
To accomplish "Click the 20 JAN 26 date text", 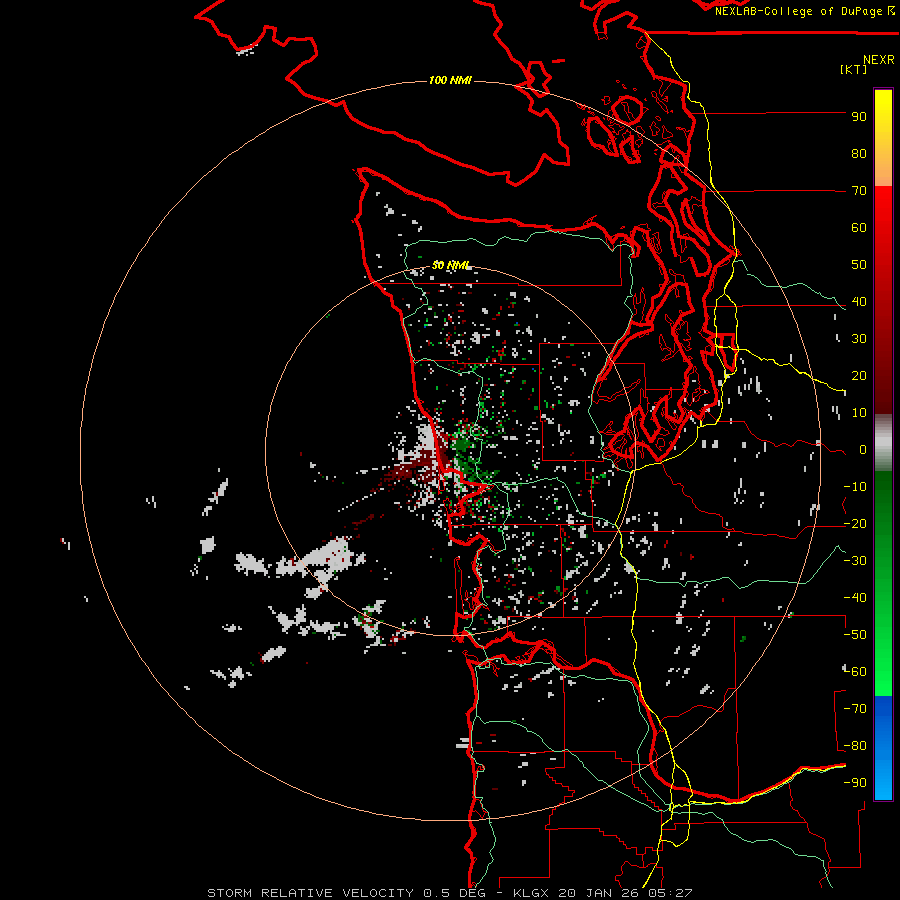I will [x=601, y=893].
